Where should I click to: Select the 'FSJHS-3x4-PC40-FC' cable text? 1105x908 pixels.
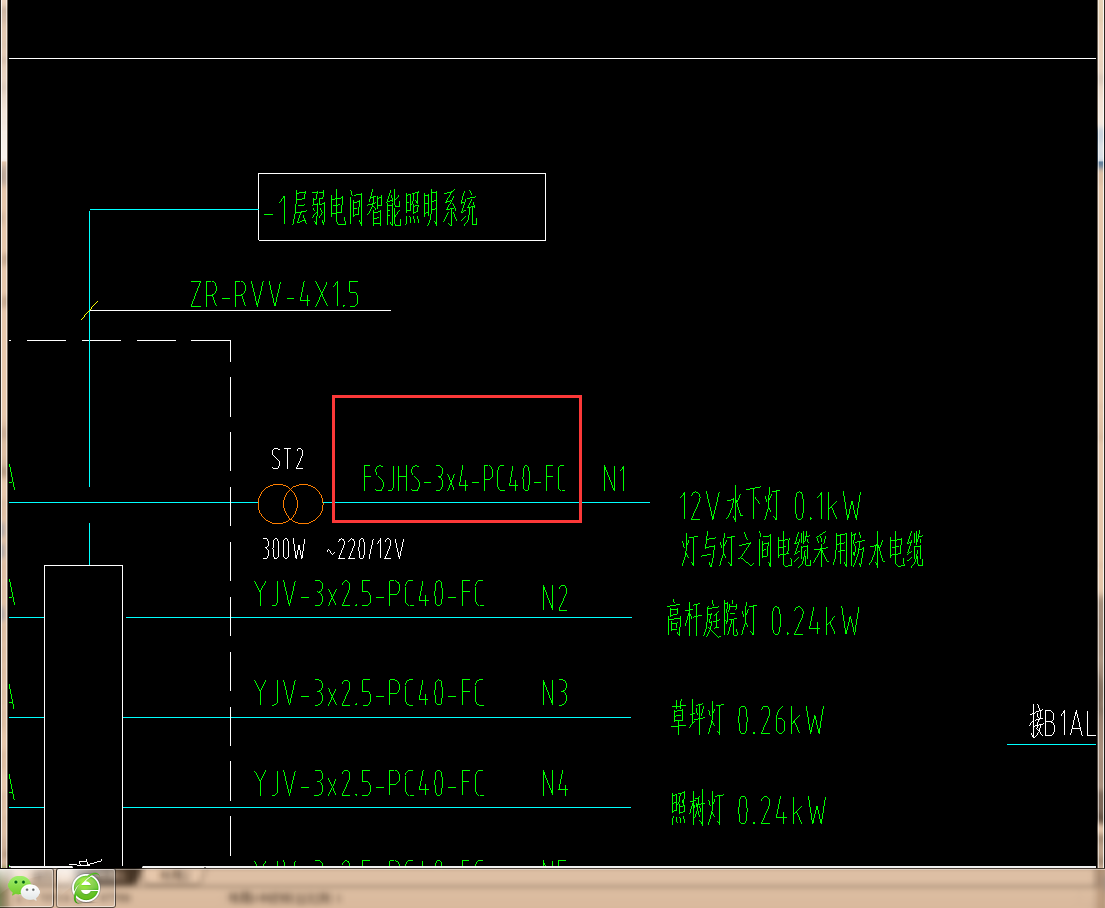464,479
